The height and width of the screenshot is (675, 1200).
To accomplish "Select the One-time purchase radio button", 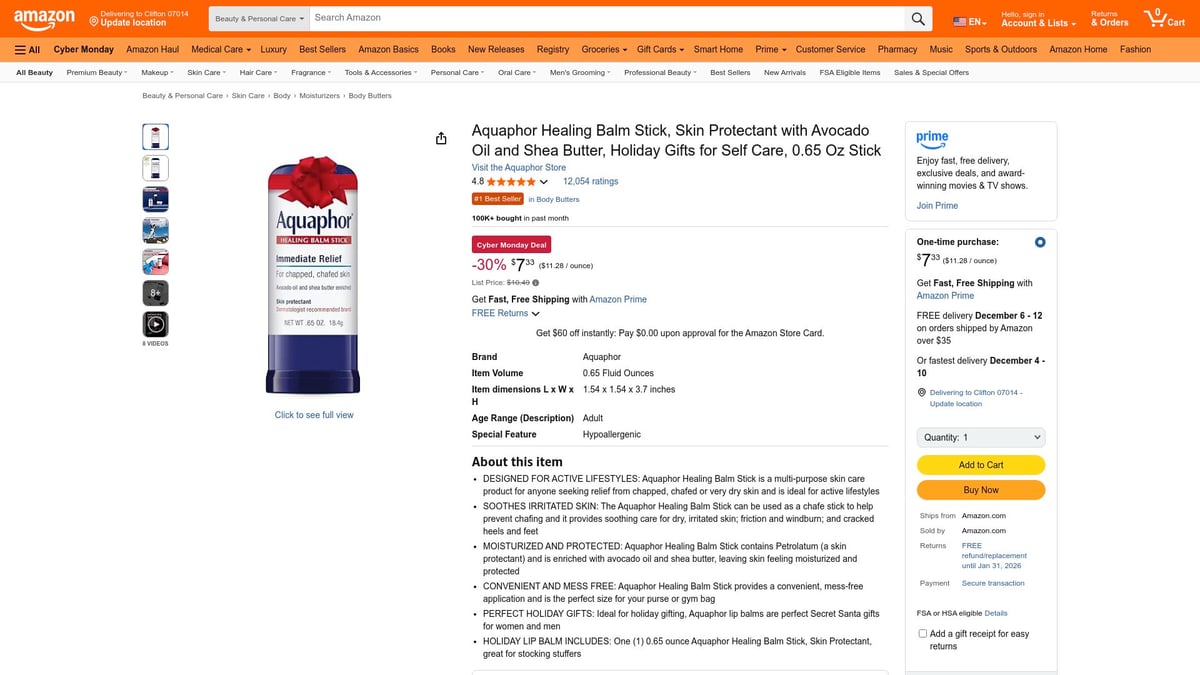I will [1039, 241].
